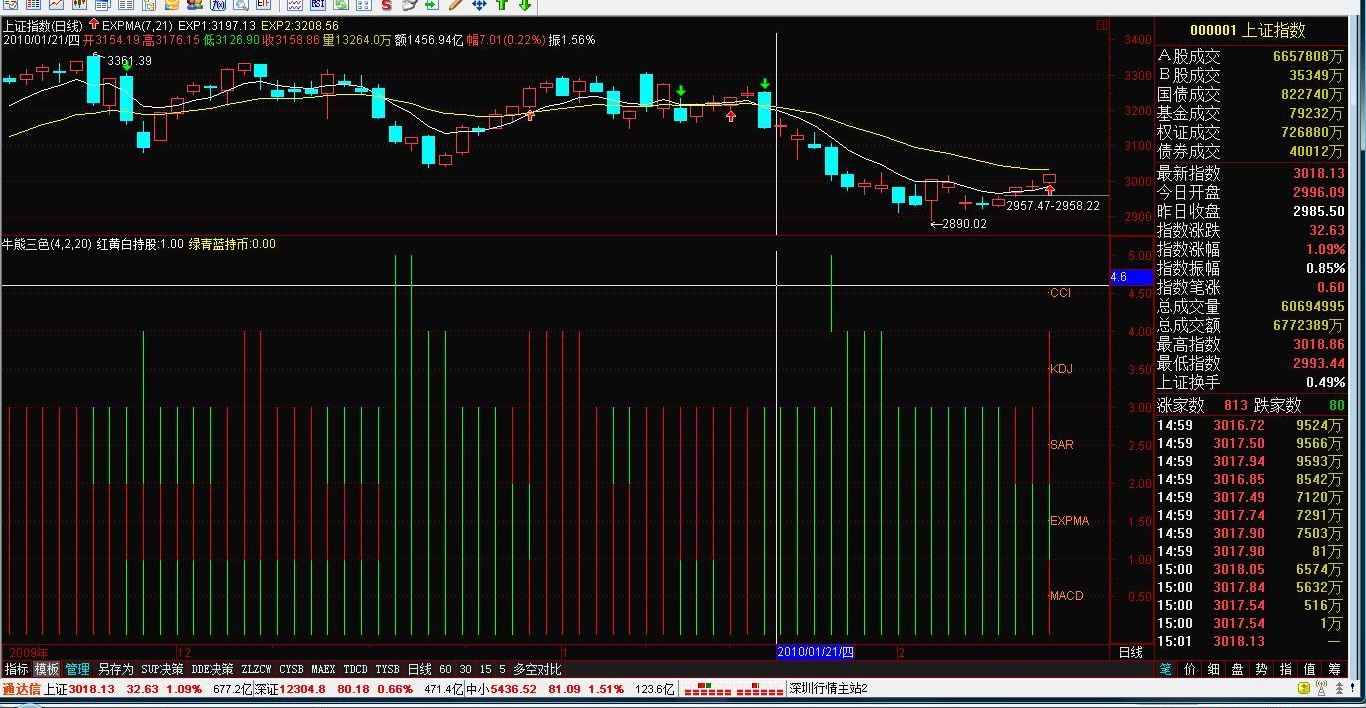Select the ZLZCW indicator tab
The image size is (1366, 708).
coord(257,669)
